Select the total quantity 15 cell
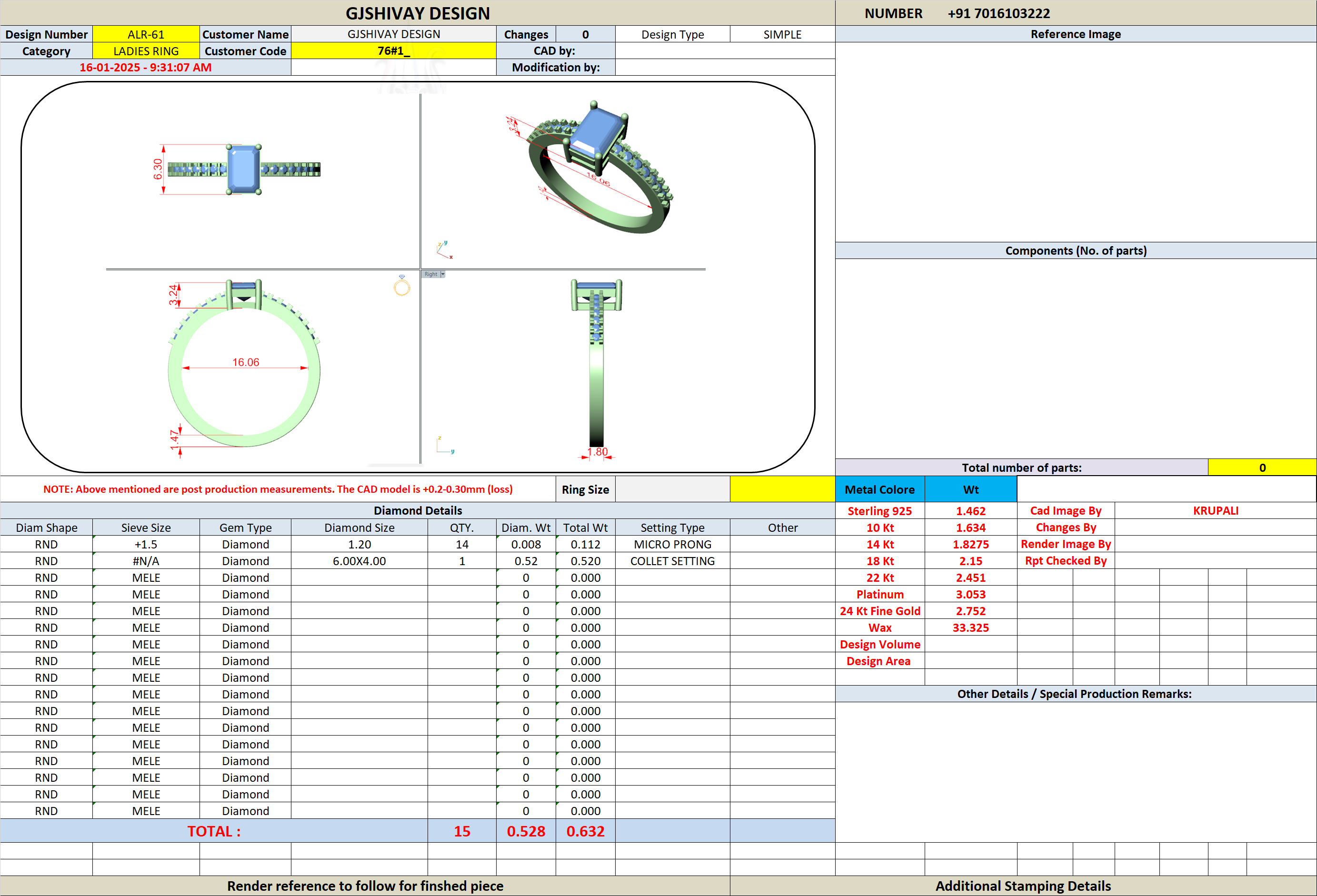Image resolution: width=1317 pixels, height=896 pixels. point(462,831)
